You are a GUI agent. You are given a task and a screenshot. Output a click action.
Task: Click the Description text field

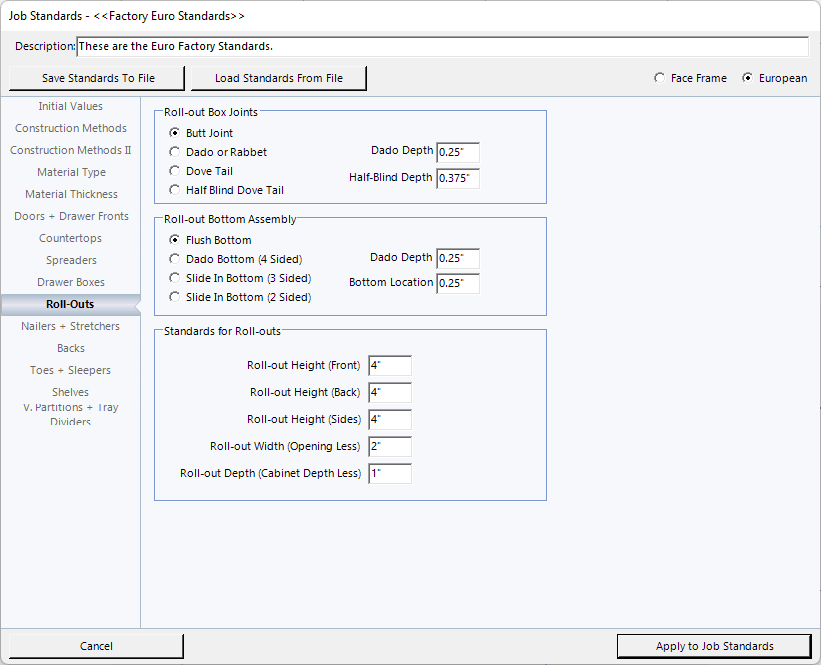442,47
